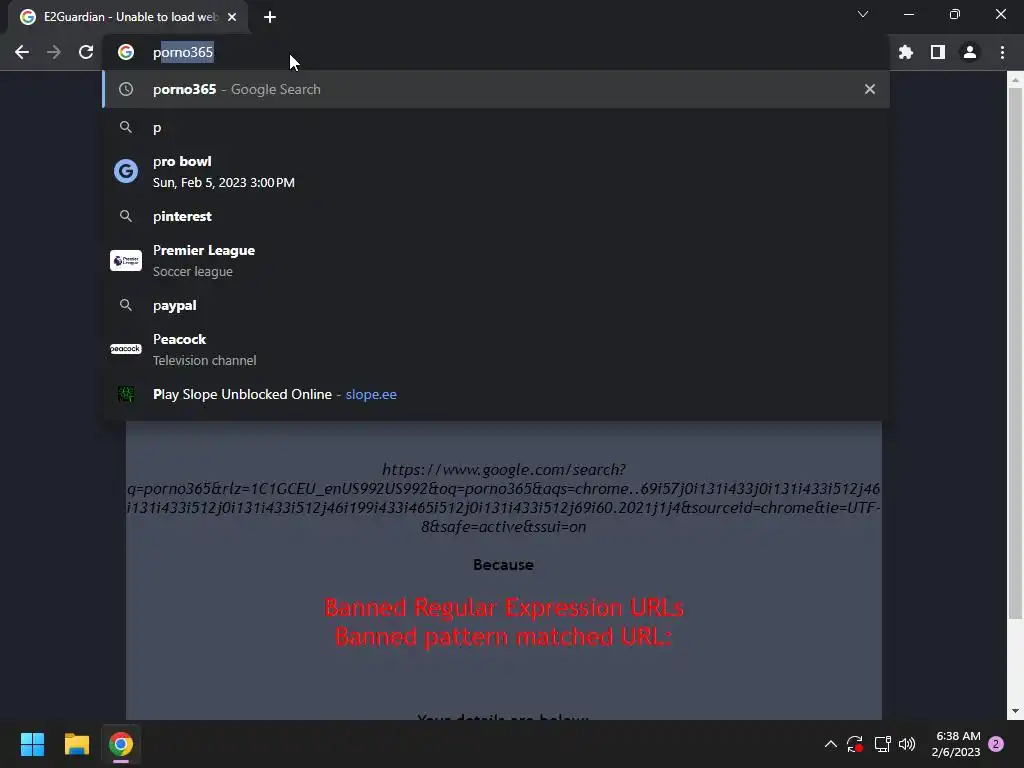
Task: Click the blocked Google search URL text
Action: [x=504, y=498]
